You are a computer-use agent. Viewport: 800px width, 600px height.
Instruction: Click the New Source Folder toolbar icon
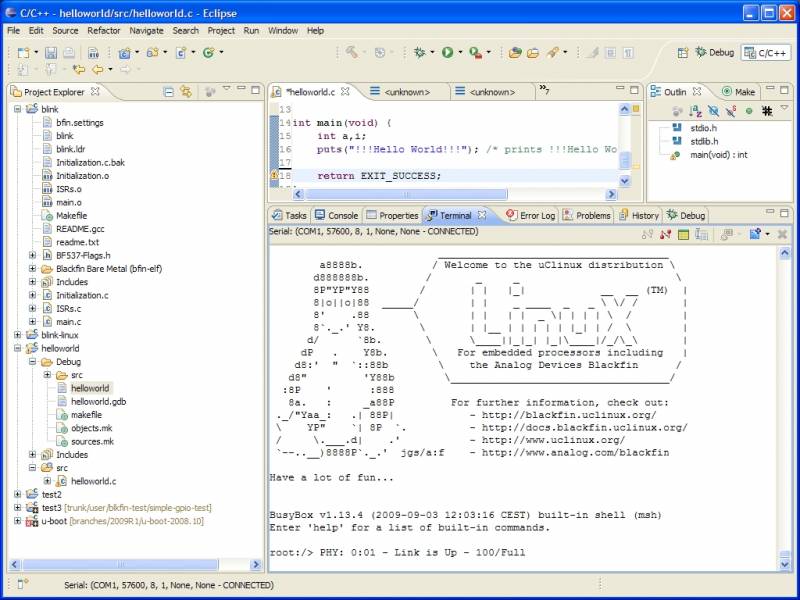tap(152, 52)
